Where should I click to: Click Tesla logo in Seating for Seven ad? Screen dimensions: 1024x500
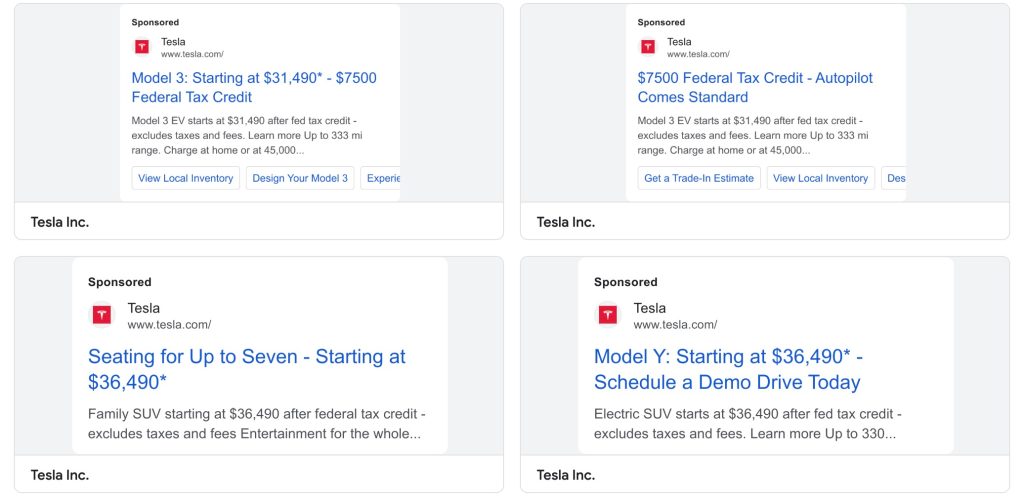pos(102,315)
